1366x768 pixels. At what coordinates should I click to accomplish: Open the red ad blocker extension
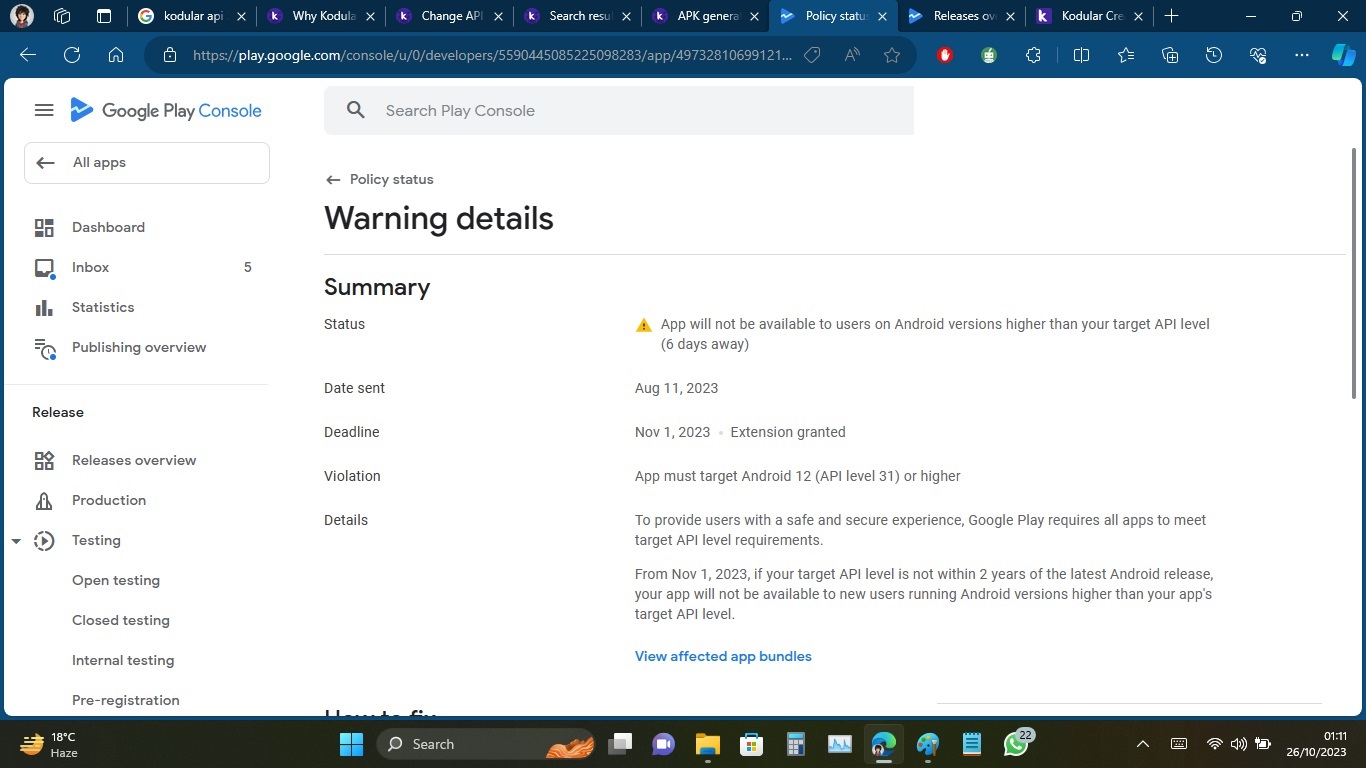point(945,55)
